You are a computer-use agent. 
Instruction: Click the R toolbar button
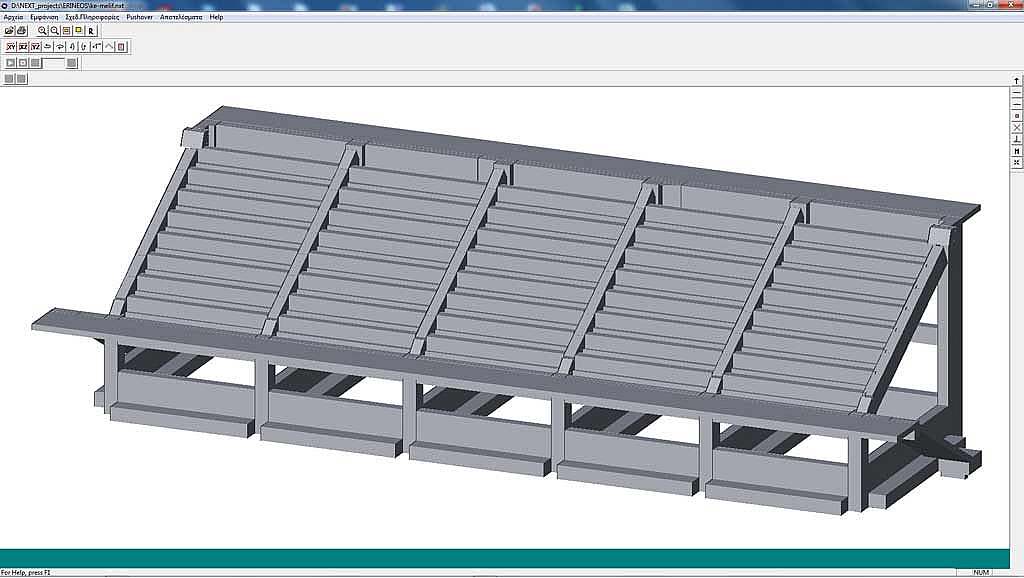[x=91, y=31]
